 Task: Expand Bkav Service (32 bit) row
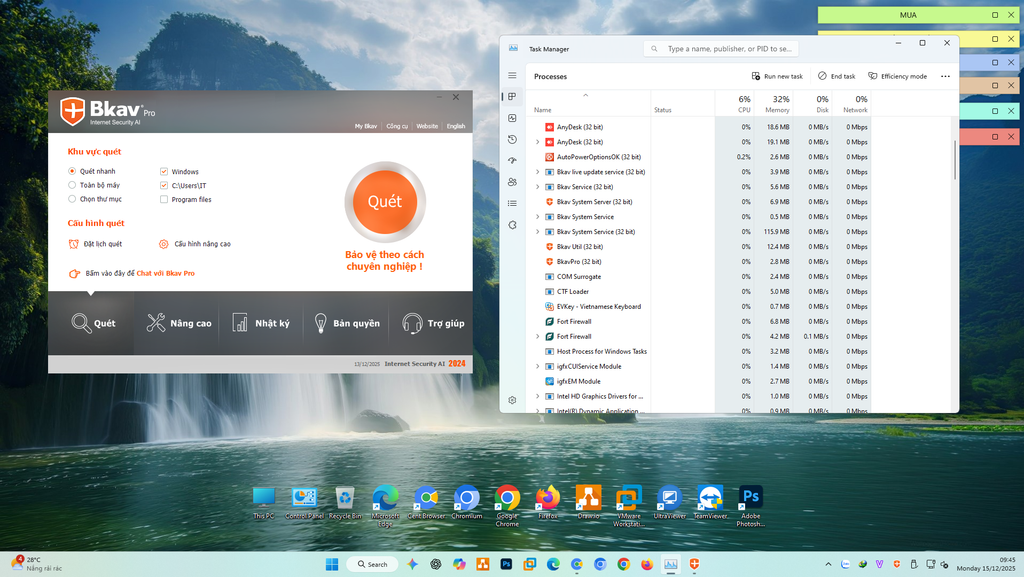(x=537, y=187)
